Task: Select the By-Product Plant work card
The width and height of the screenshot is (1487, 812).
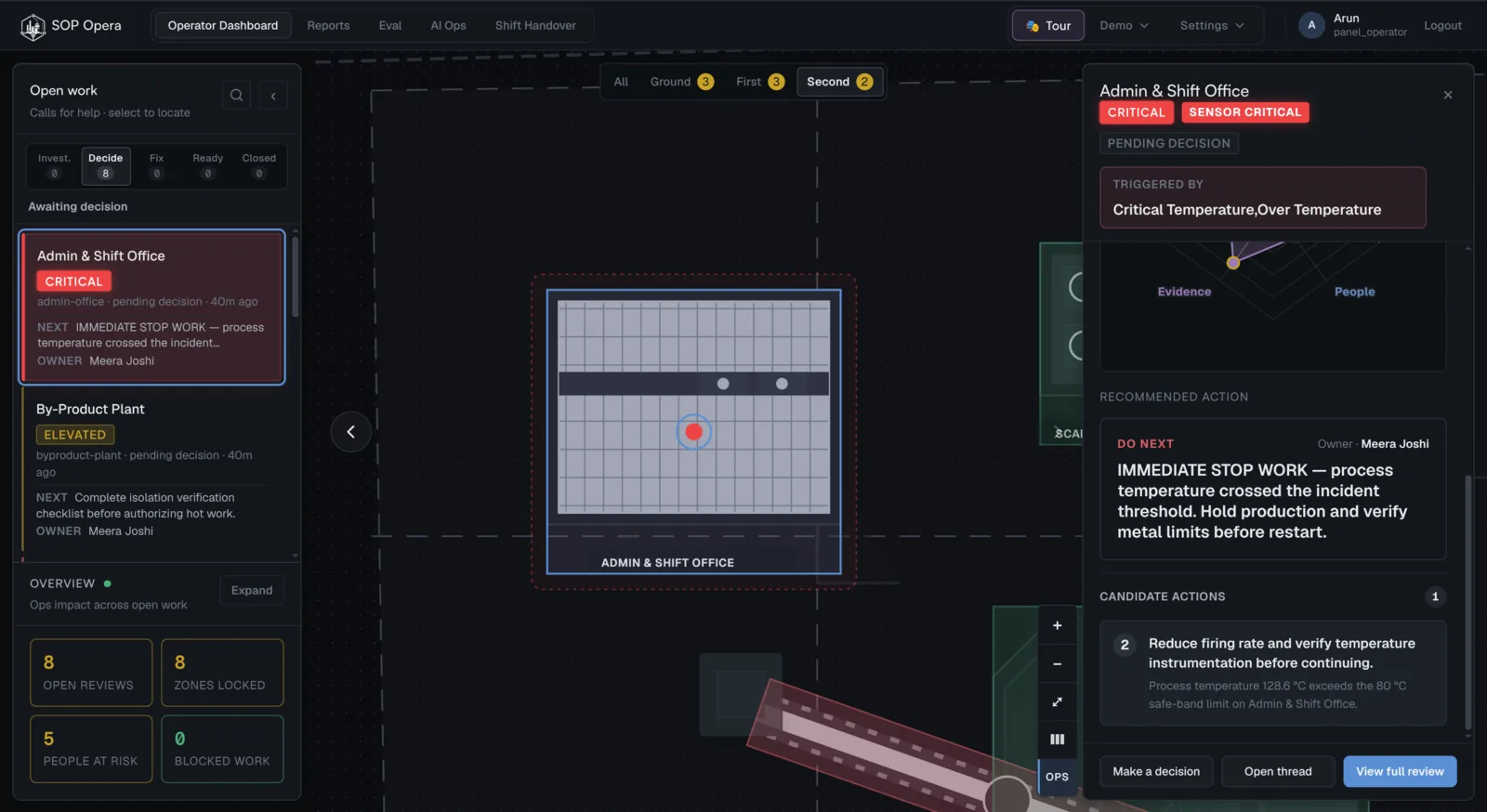Action: 152,472
